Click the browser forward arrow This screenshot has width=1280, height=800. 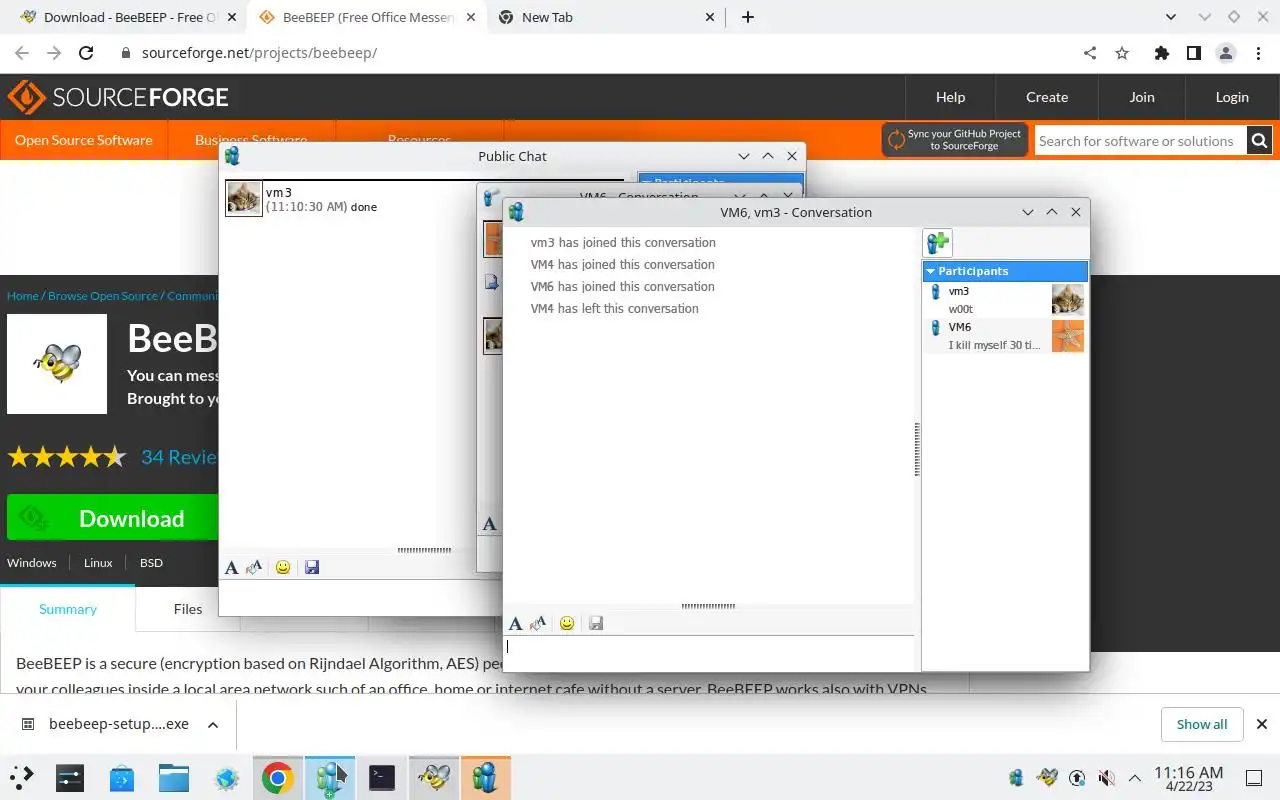tap(54, 53)
